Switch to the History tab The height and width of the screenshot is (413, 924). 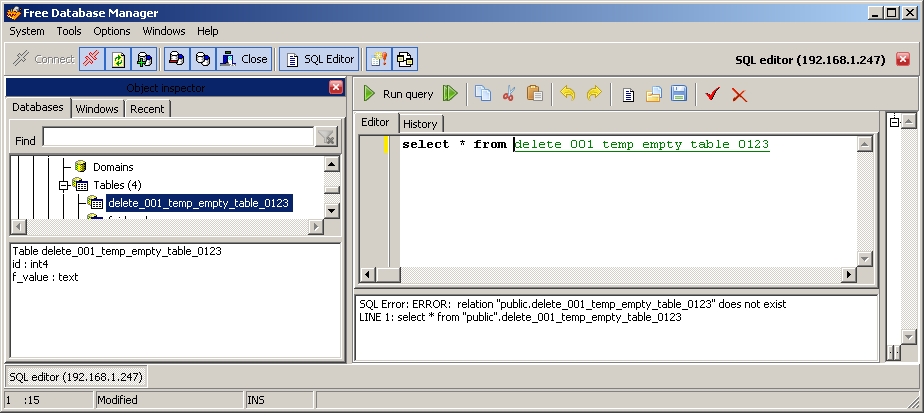420,124
